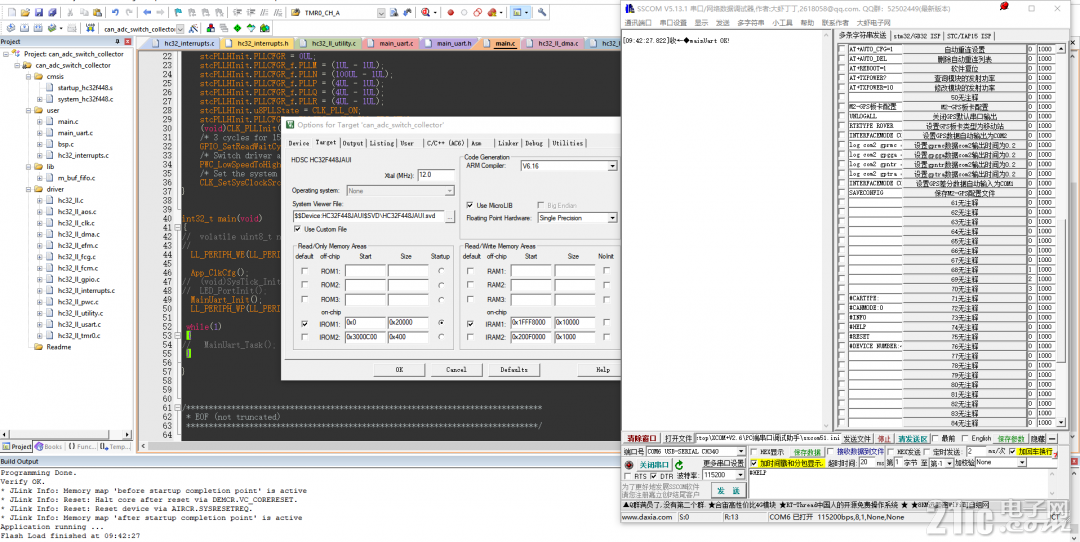Click the red port status indicator in SSCOM

coord(630,465)
